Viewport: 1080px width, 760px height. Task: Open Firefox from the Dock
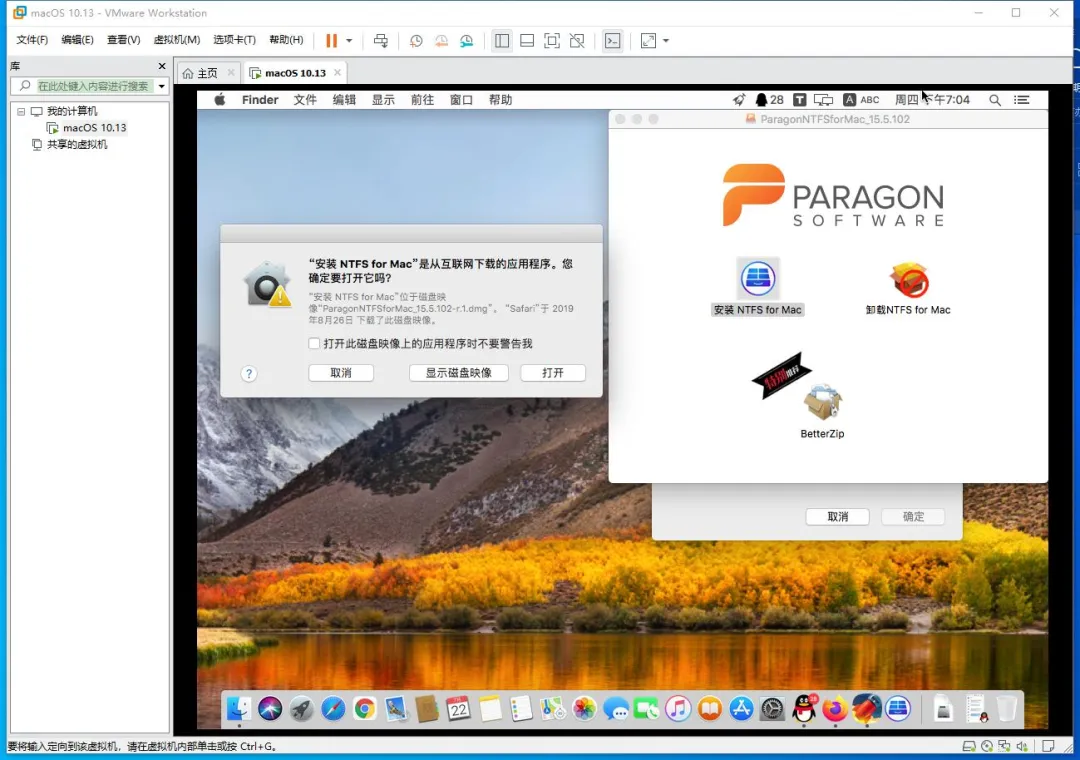tap(835, 708)
